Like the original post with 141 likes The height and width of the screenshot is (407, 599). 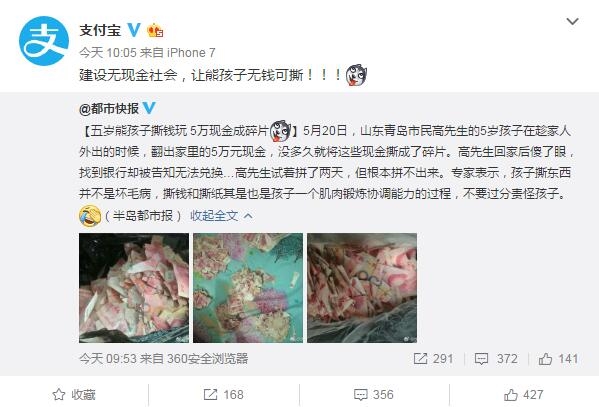(558, 358)
